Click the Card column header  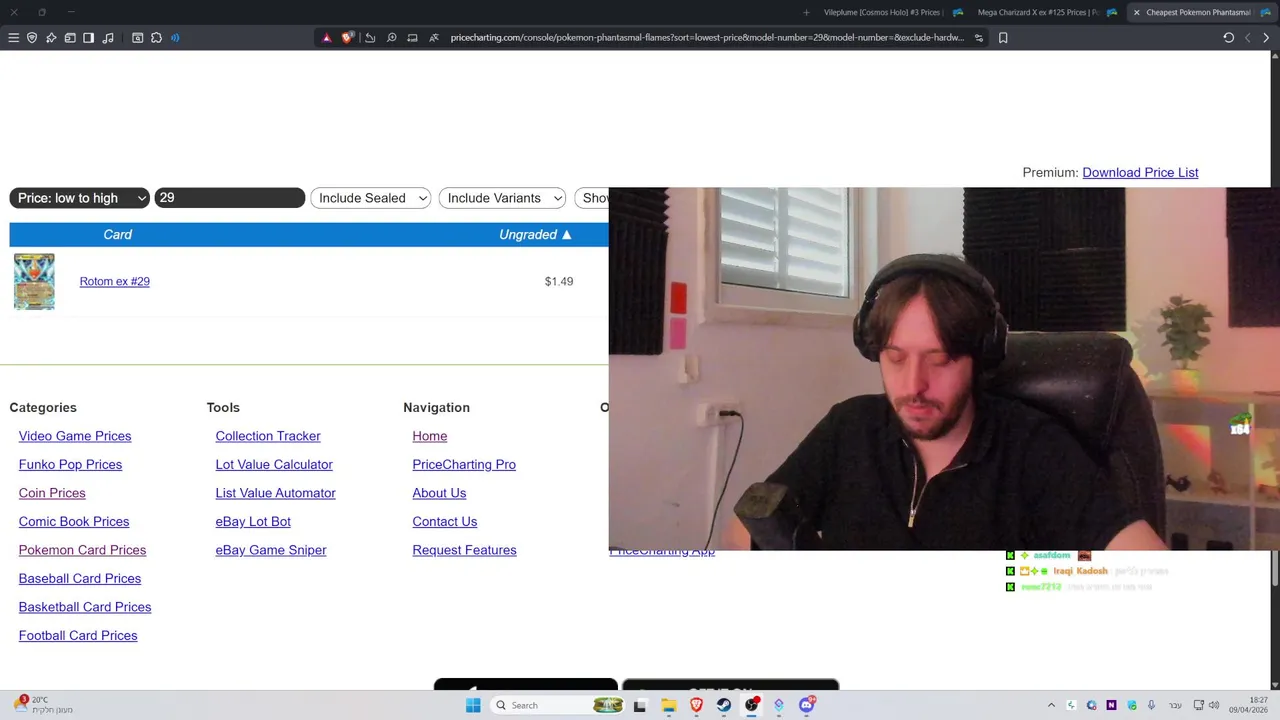(117, 234)
